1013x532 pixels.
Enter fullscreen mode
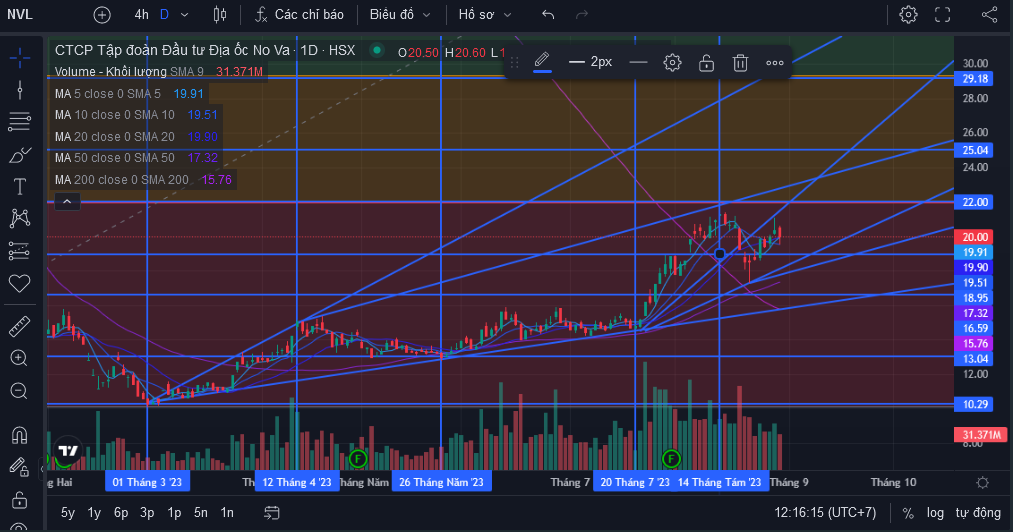click(943, 15)
